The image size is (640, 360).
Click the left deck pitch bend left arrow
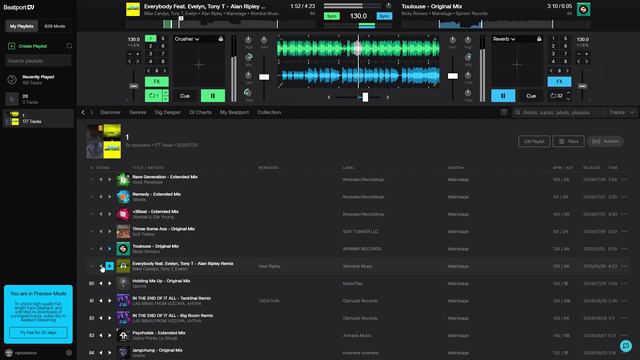click(130, 62)
